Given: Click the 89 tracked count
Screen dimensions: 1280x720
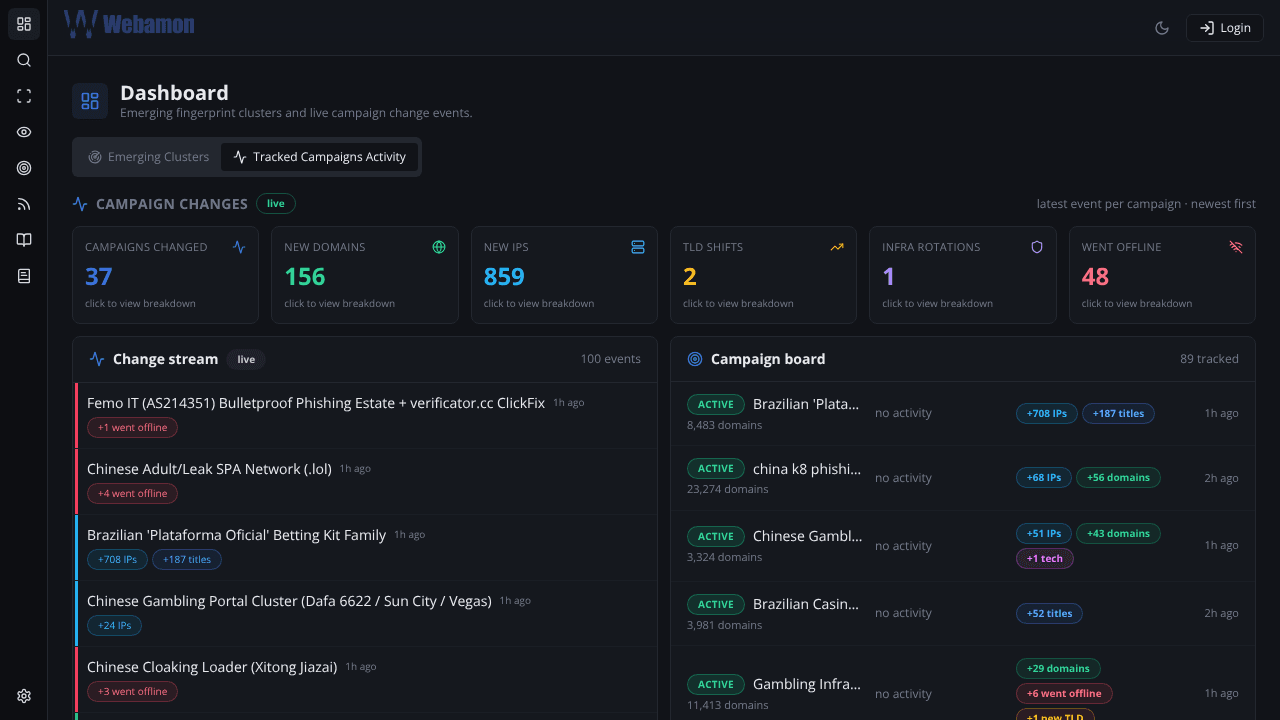Looking at the screenshot, I should (1209, 359).
